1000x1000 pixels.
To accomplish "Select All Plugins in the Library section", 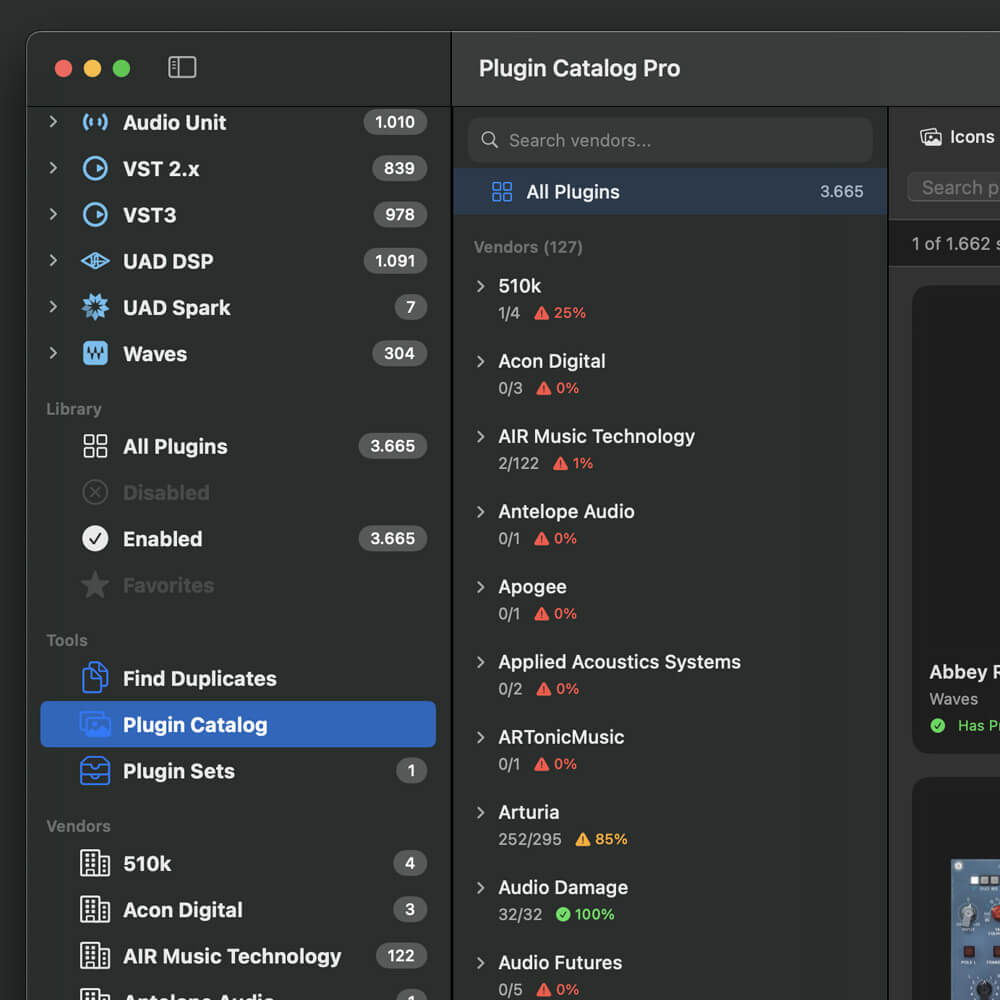I will pos(238,446).
